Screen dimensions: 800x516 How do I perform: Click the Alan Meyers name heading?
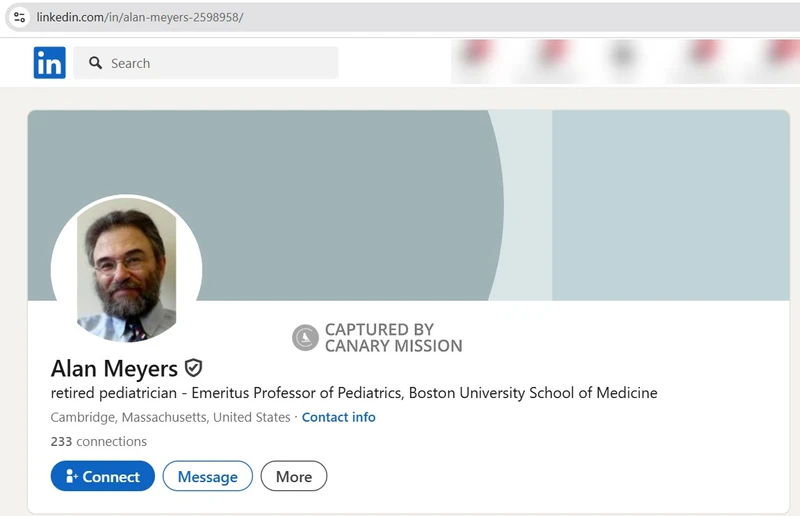pos(114,368)
